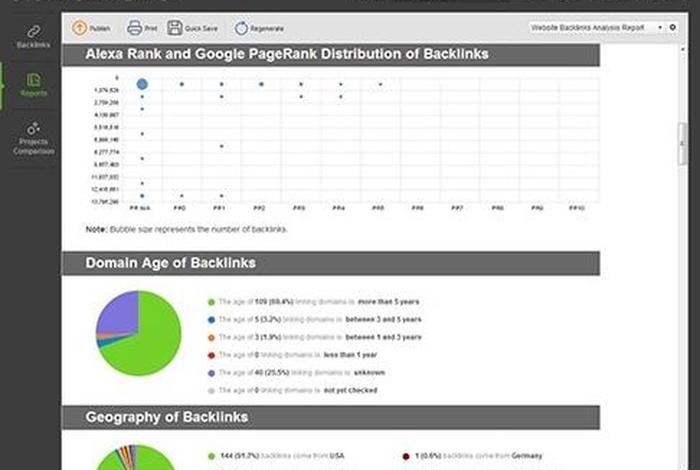Open Projects Comparison in the sidebar
Image resolution: width=700 pixels, height=470 pixels.
pos(33,138)
